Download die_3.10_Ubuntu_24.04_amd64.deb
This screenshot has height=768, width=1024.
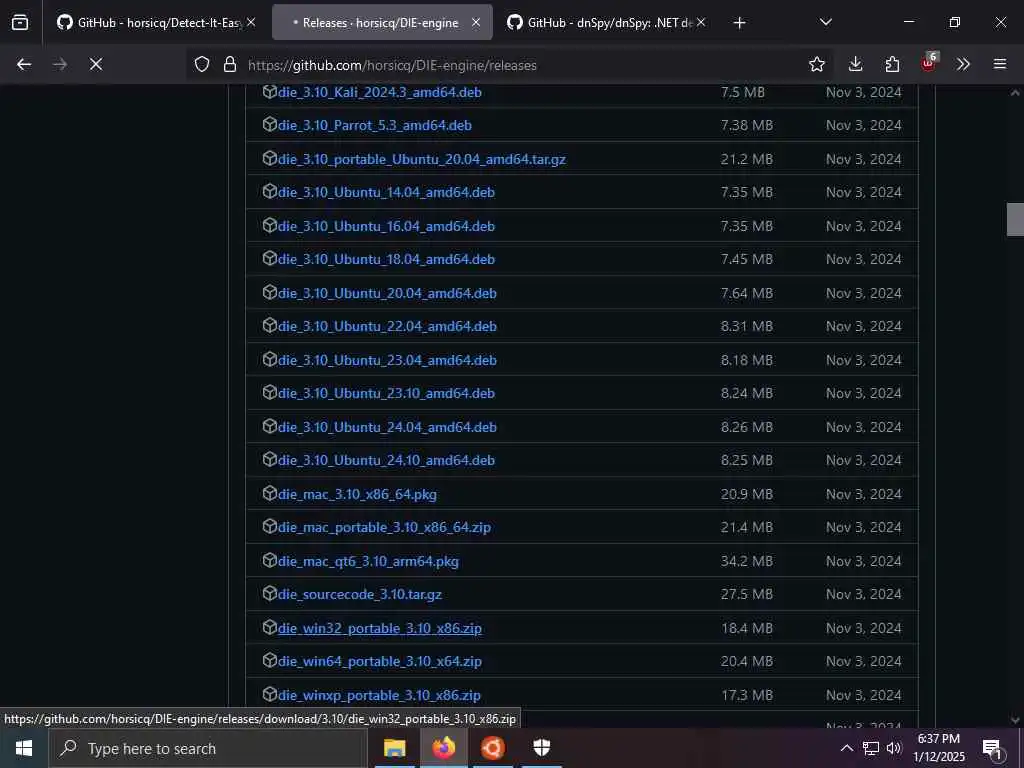point(387,427)
